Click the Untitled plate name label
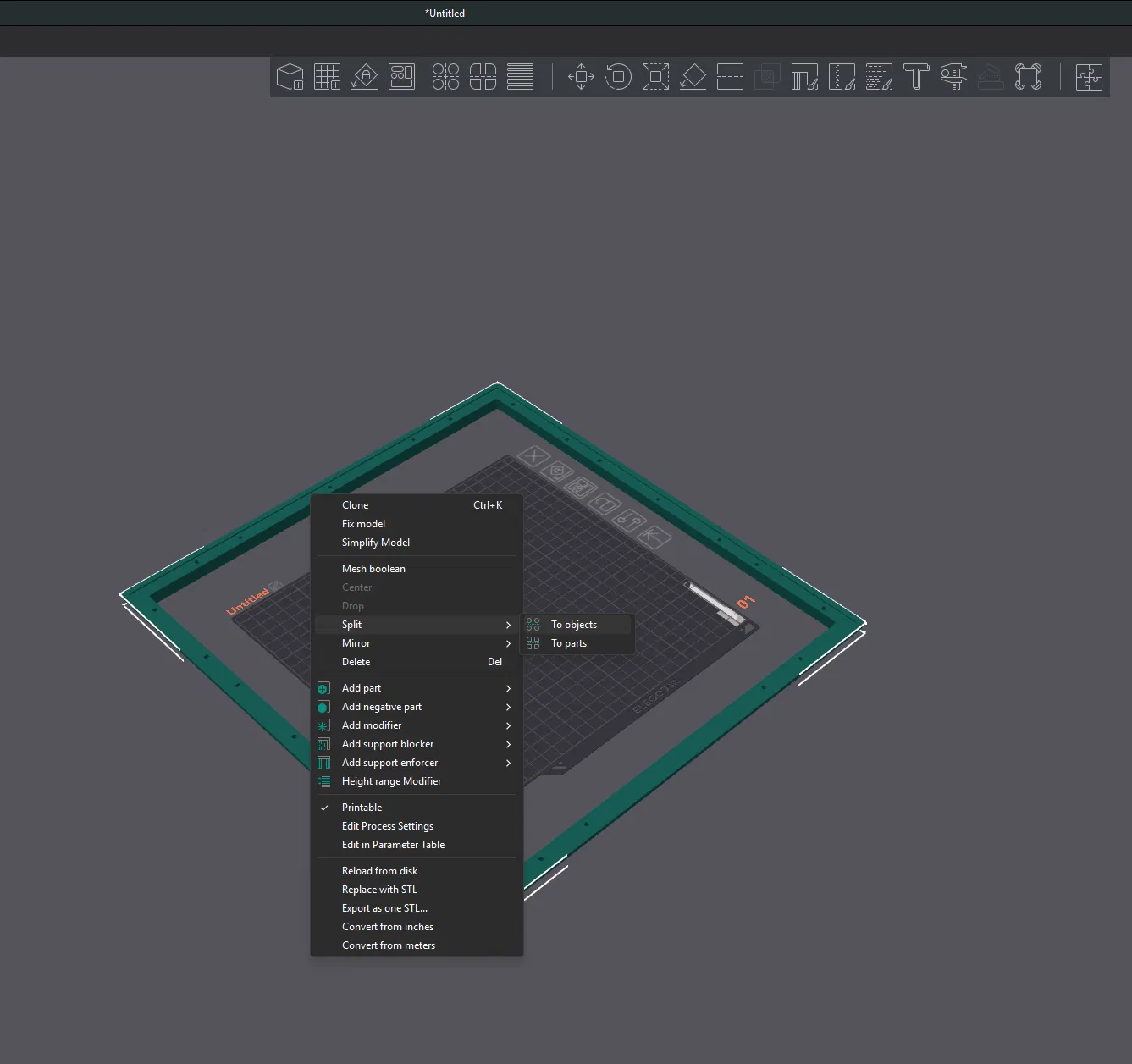The height and width of the screenshot is (1064, 1132). click(x=247, y=602)
